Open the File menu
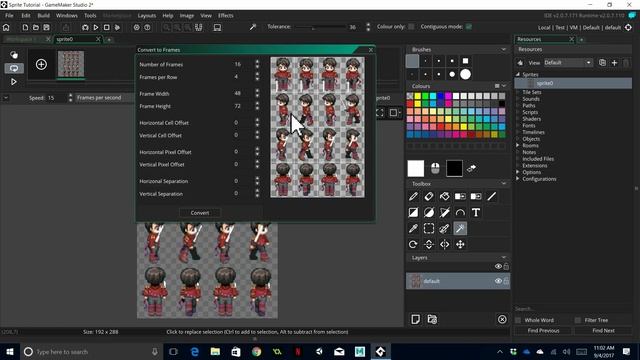This screenshot has width=640, height=360. 9,16
